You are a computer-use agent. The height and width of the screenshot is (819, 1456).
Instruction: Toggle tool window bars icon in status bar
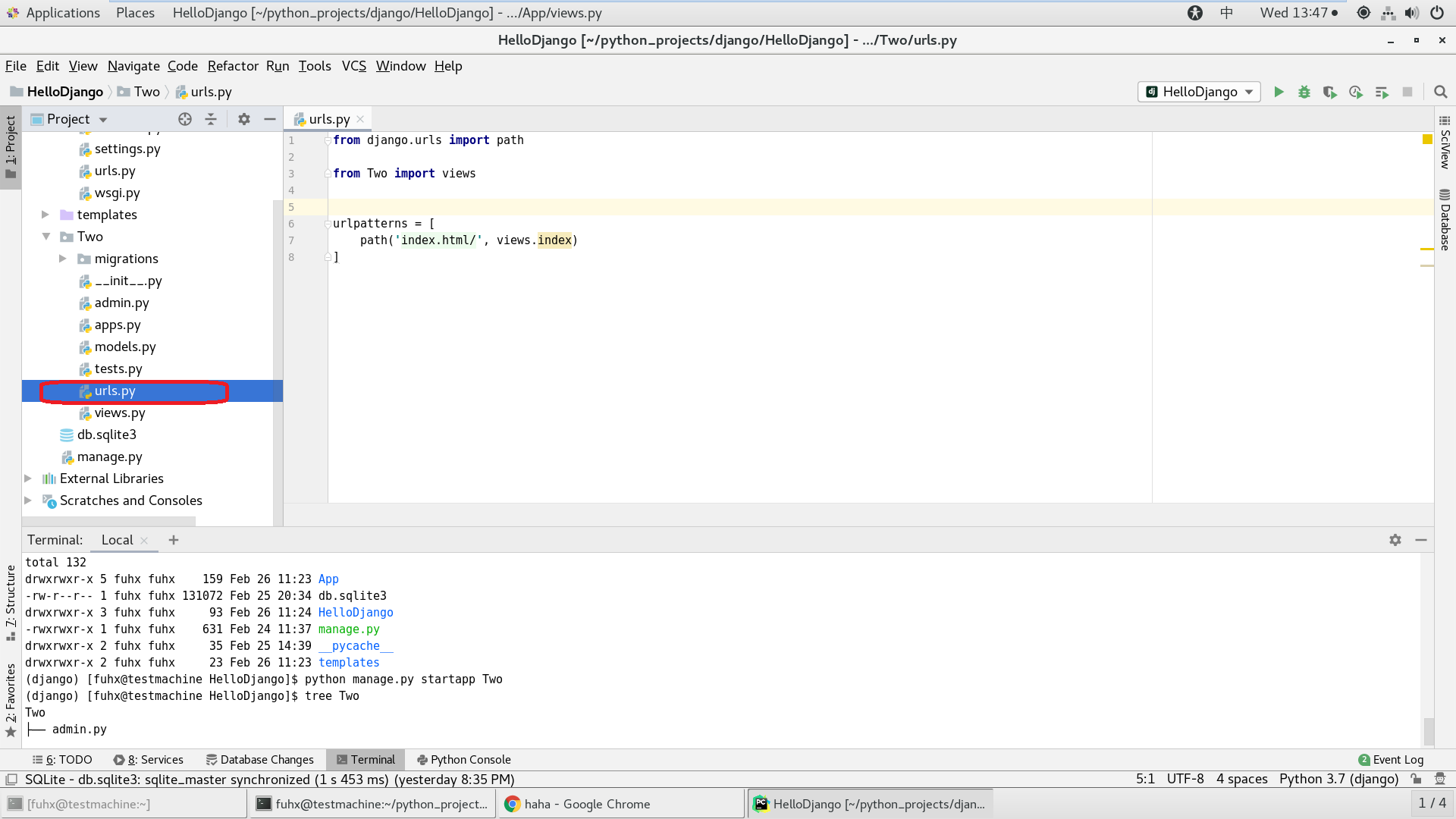pos(11,780)
